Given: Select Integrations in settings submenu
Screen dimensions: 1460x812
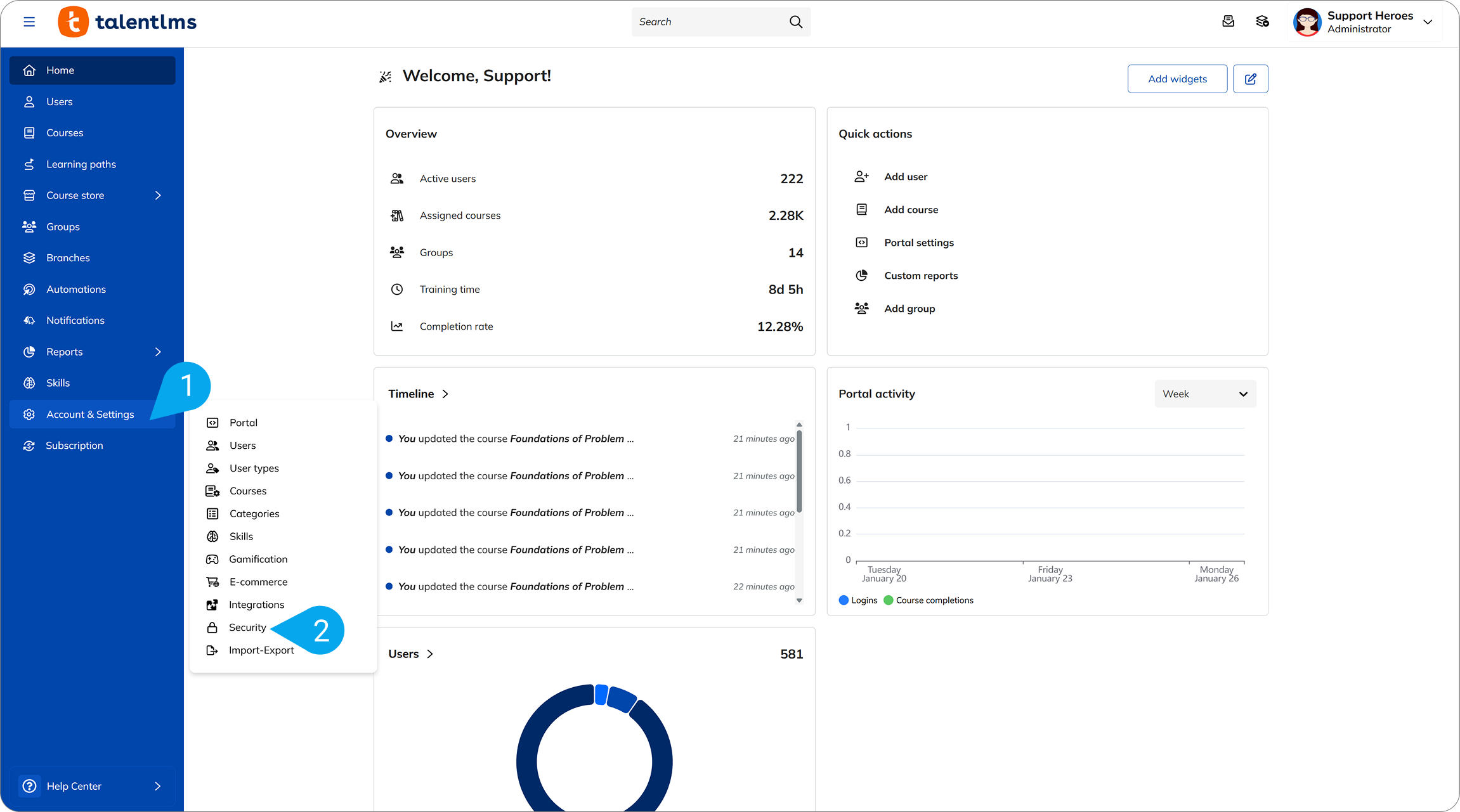Looking at the screenshot, I should click(x=256, y=605).
